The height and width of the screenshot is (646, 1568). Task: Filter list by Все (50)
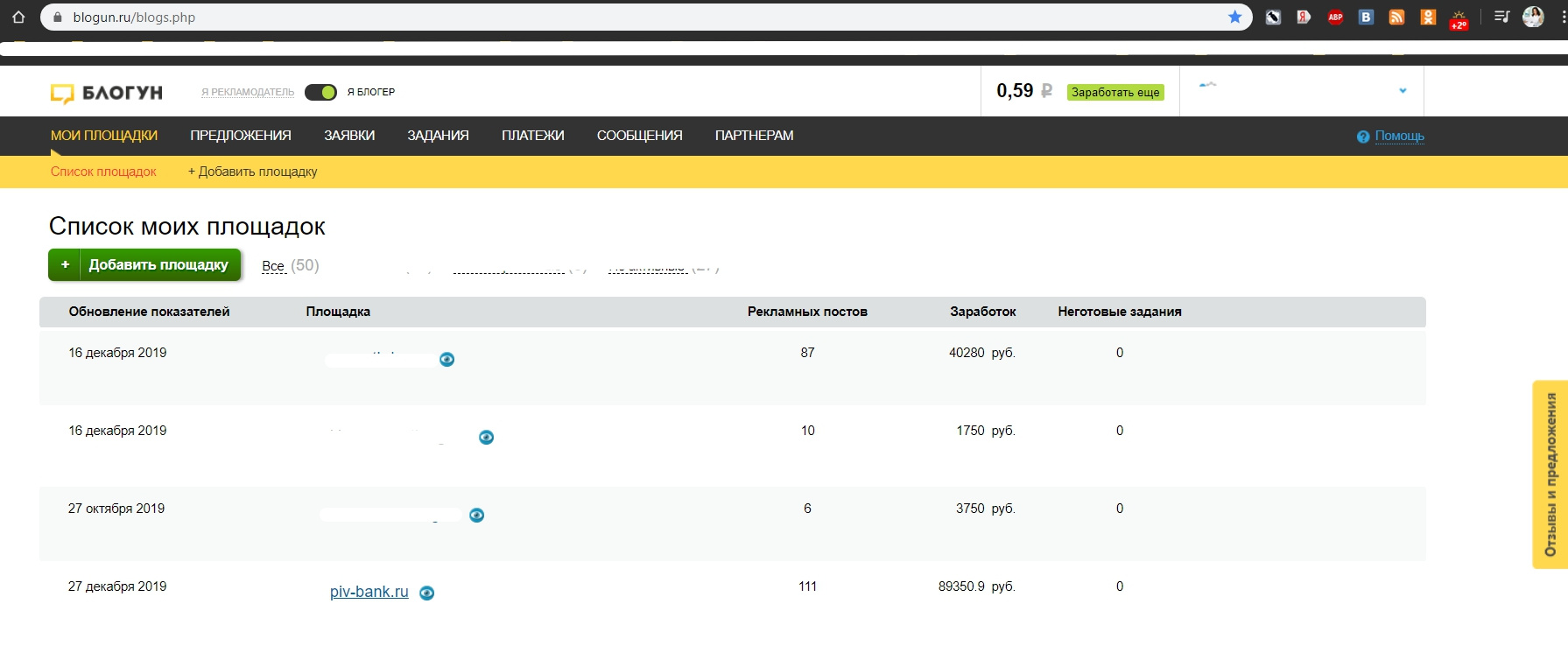pos(291,265)
